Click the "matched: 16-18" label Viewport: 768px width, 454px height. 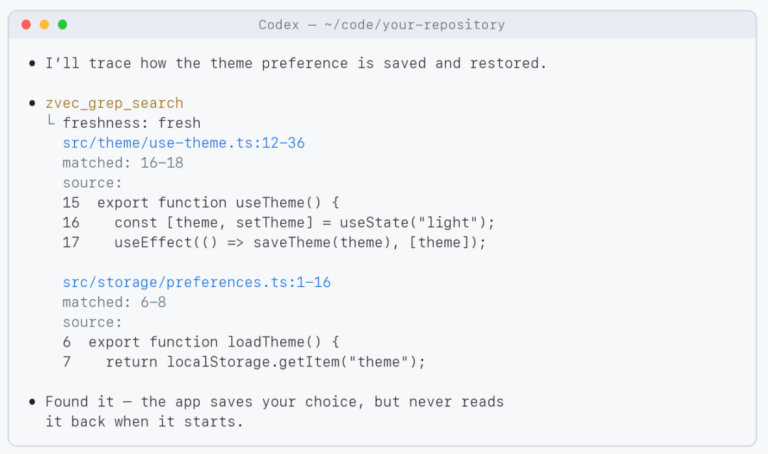coord(123,163)
